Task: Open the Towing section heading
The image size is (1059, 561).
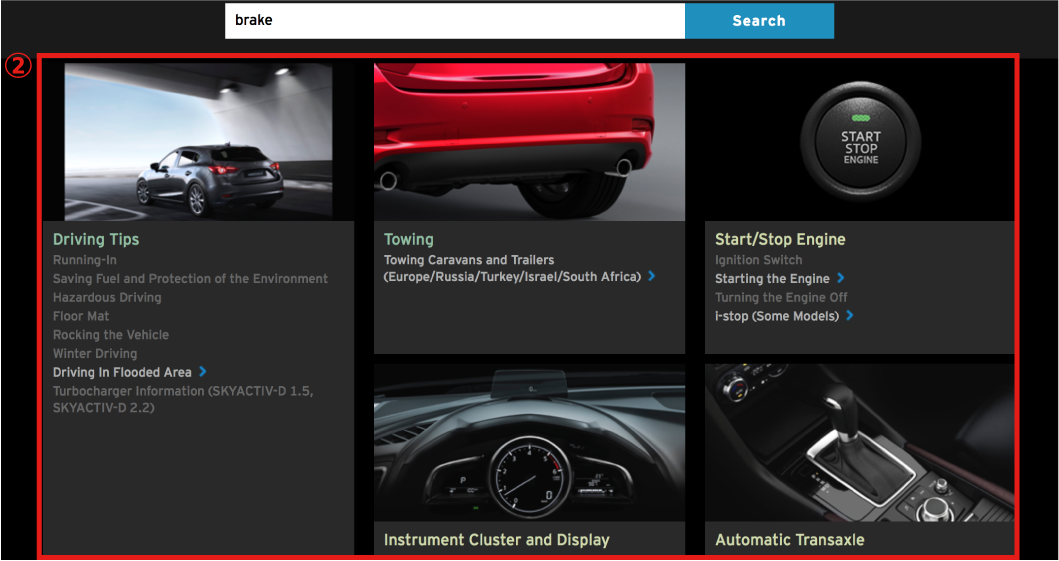Action: click(x=408, y=240)
